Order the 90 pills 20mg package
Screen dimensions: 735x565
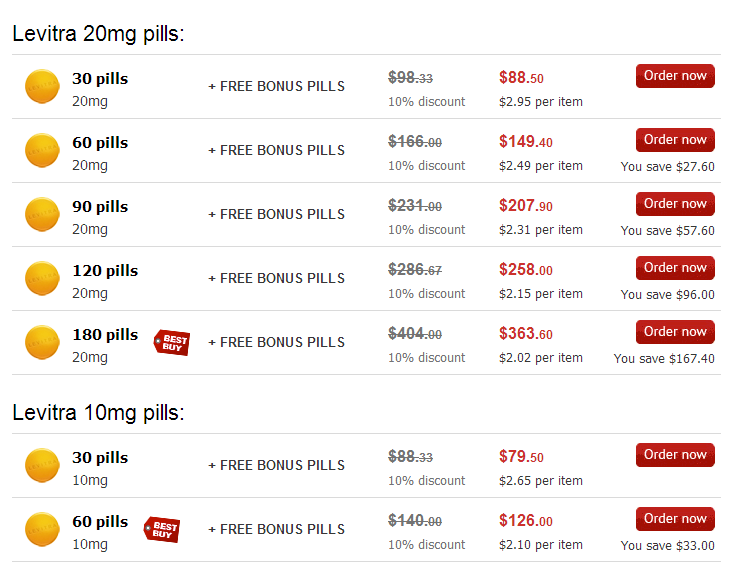pos(675,204)
